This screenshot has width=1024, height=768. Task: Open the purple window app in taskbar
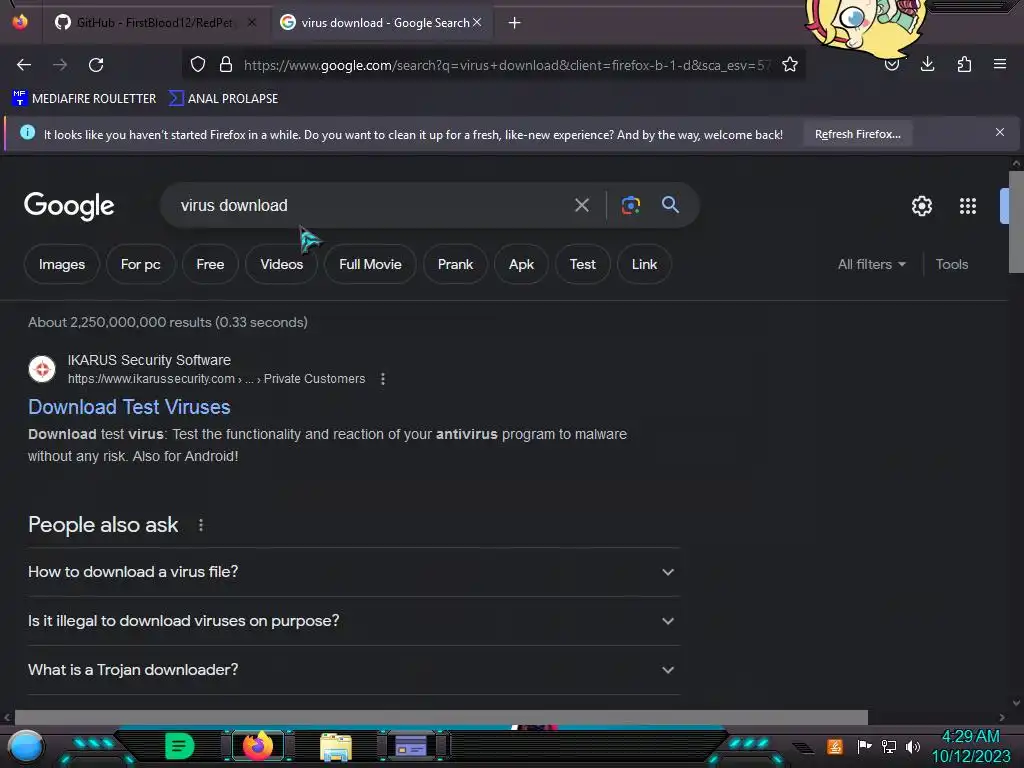[411, 746]
